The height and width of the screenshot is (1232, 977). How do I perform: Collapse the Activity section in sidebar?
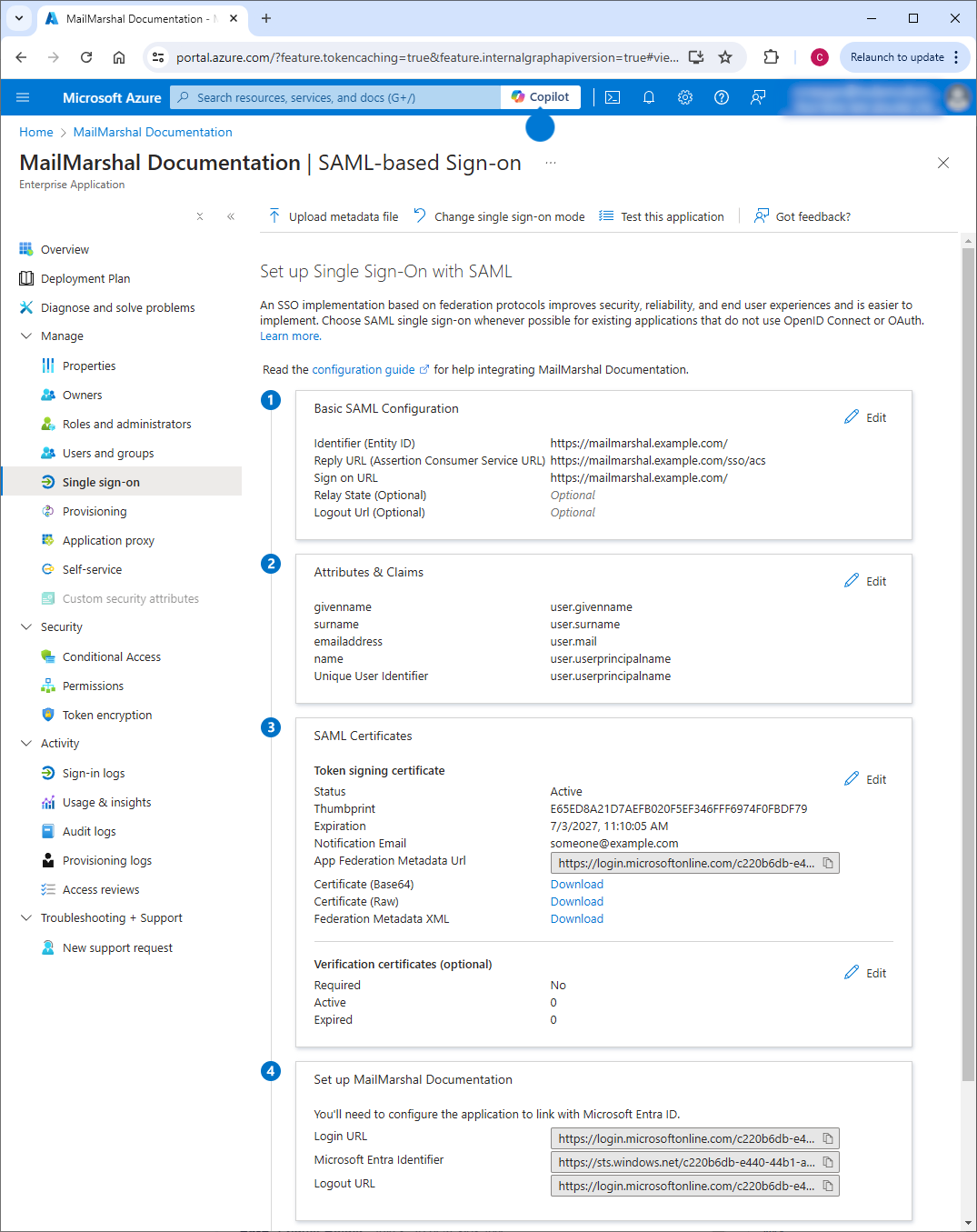click(x=26, y=744)
